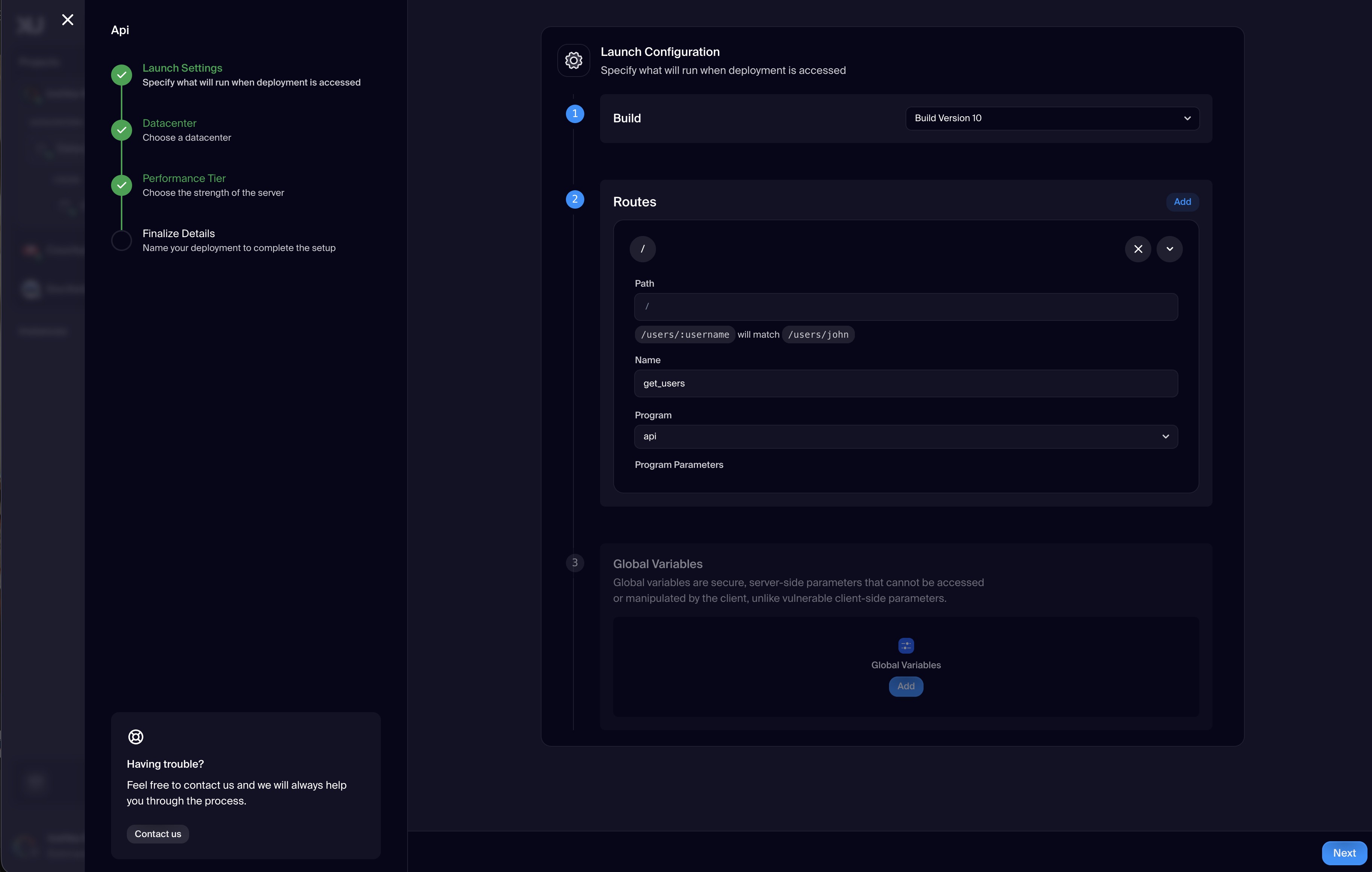Viewport: 1372px width, 872px height.
Task: Add a new route
Action: click(1182, 201)
